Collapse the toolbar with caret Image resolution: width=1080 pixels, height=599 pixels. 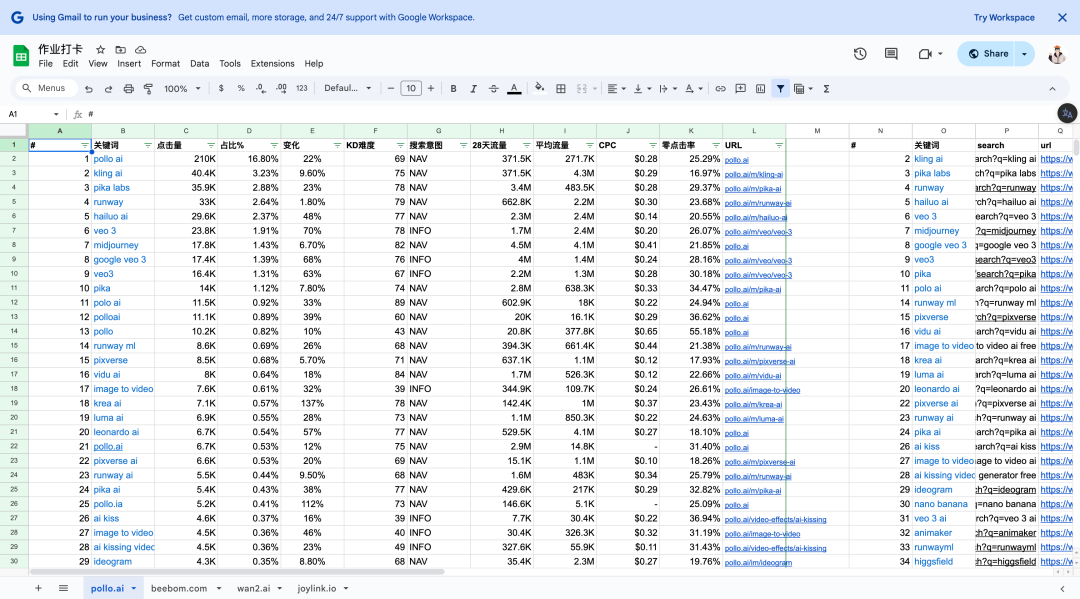click(x=1052, y=89)
